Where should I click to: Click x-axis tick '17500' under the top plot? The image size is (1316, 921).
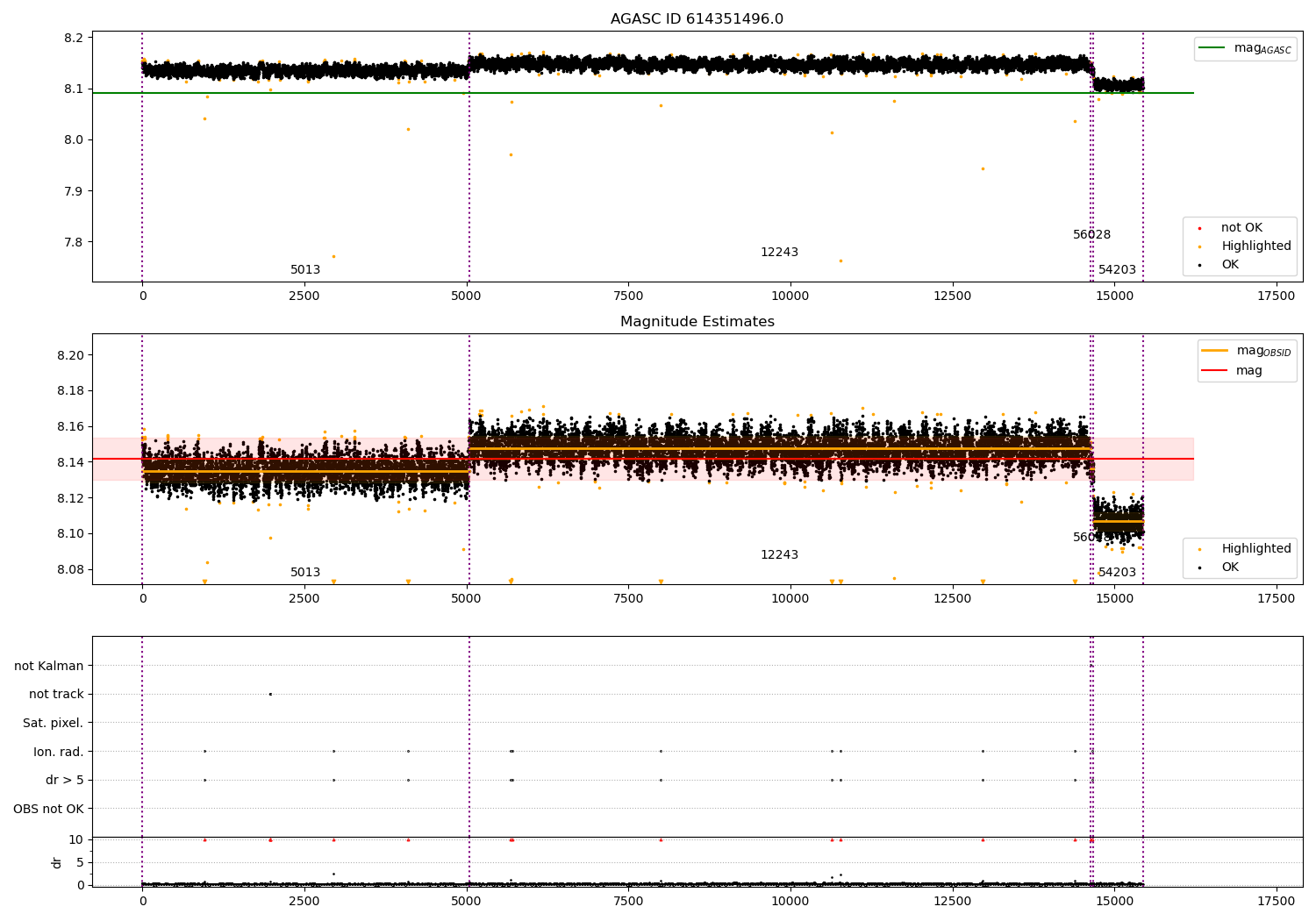coord(1276,296)
